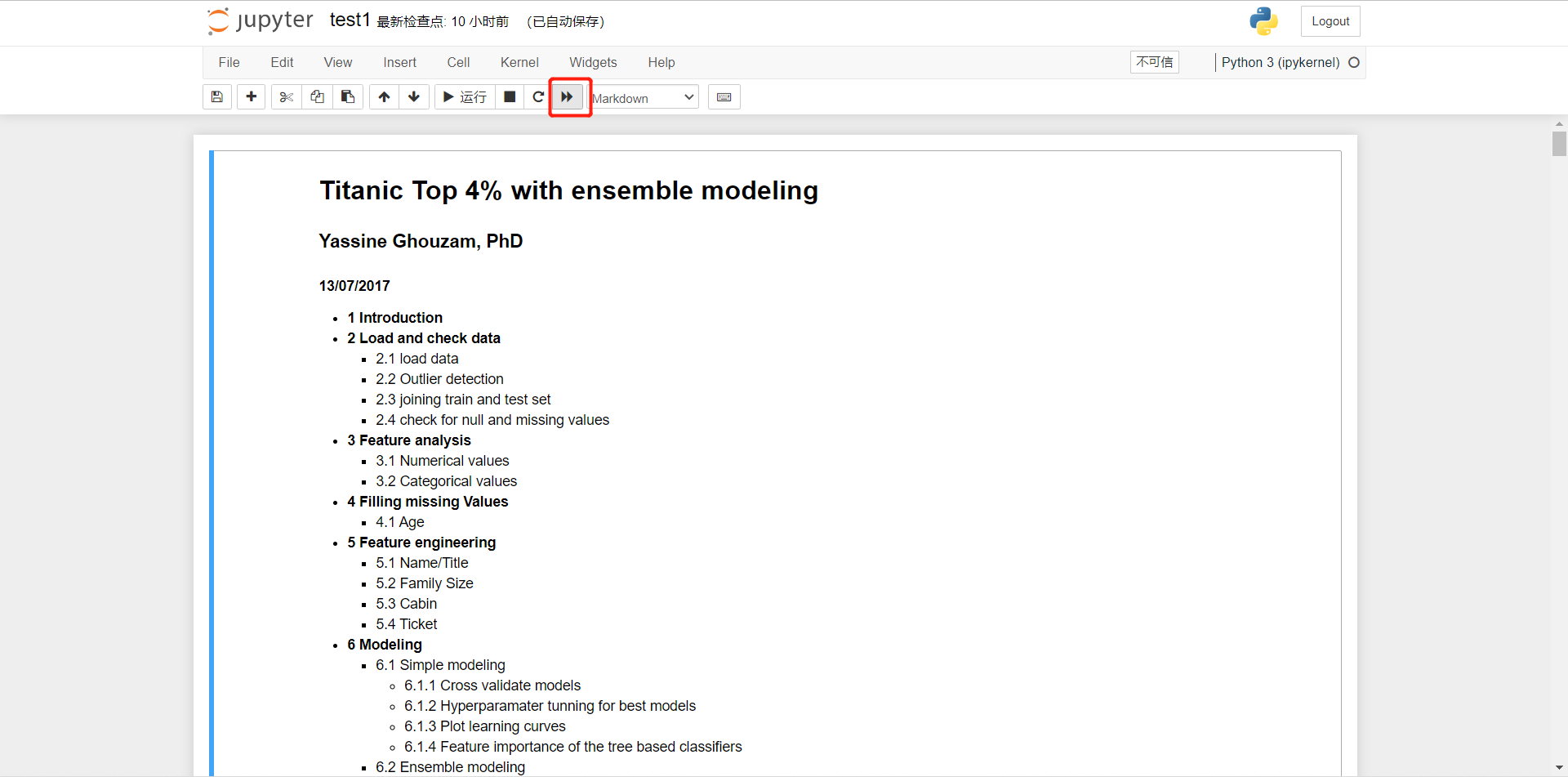Click the scrollbar down arrow
1568x777 pixels.
1560,769
